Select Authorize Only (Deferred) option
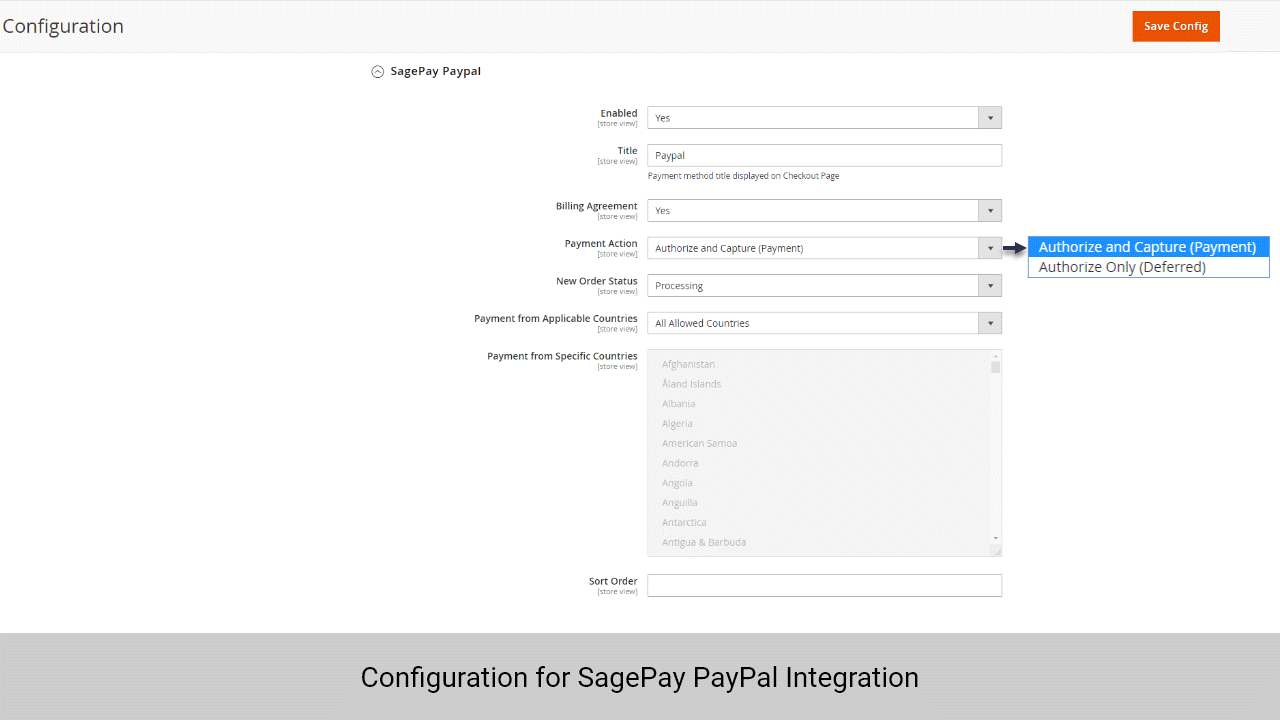Viewport: 1280px width, 720px height. tap(1149, 267)
